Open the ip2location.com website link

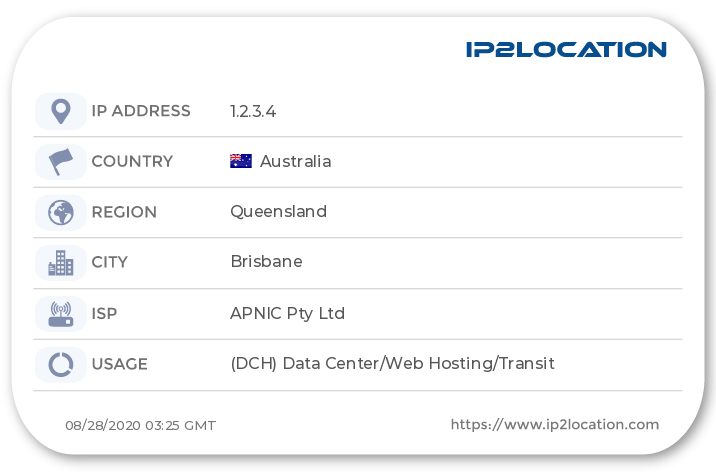[x=555, y=424]
